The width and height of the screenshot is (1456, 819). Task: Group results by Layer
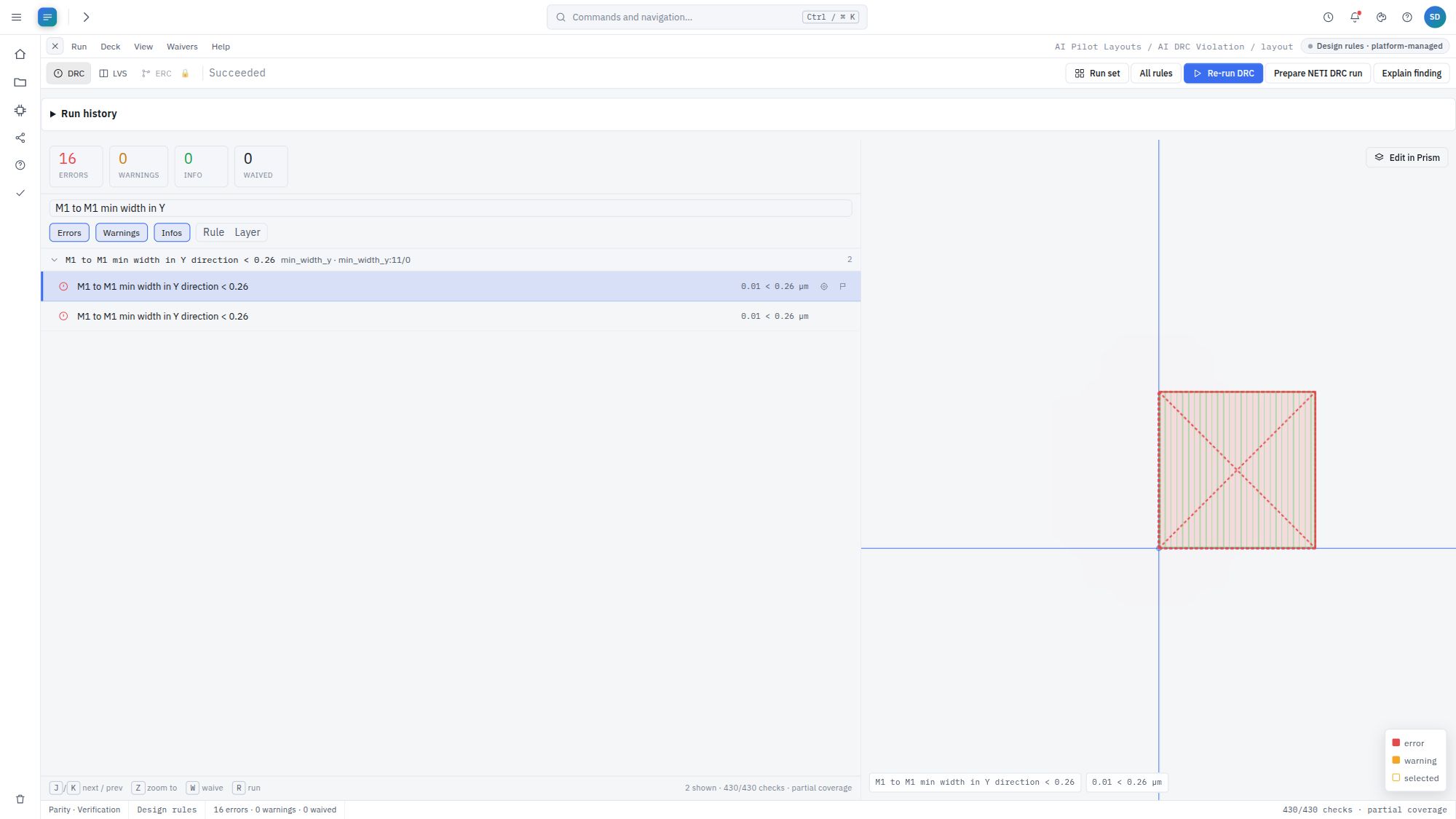click(248, 232)
